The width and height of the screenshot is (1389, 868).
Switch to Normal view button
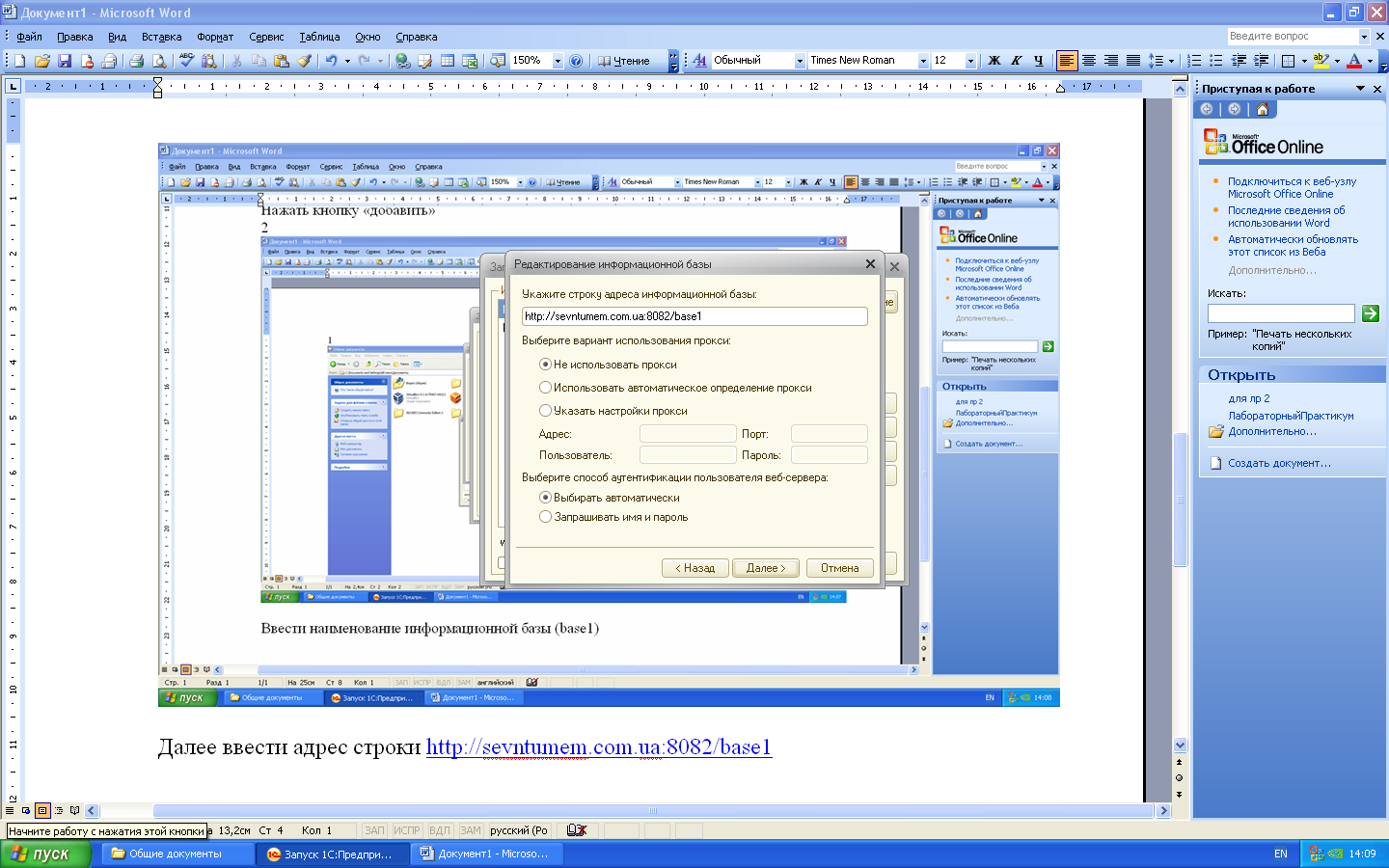point(10,810)
